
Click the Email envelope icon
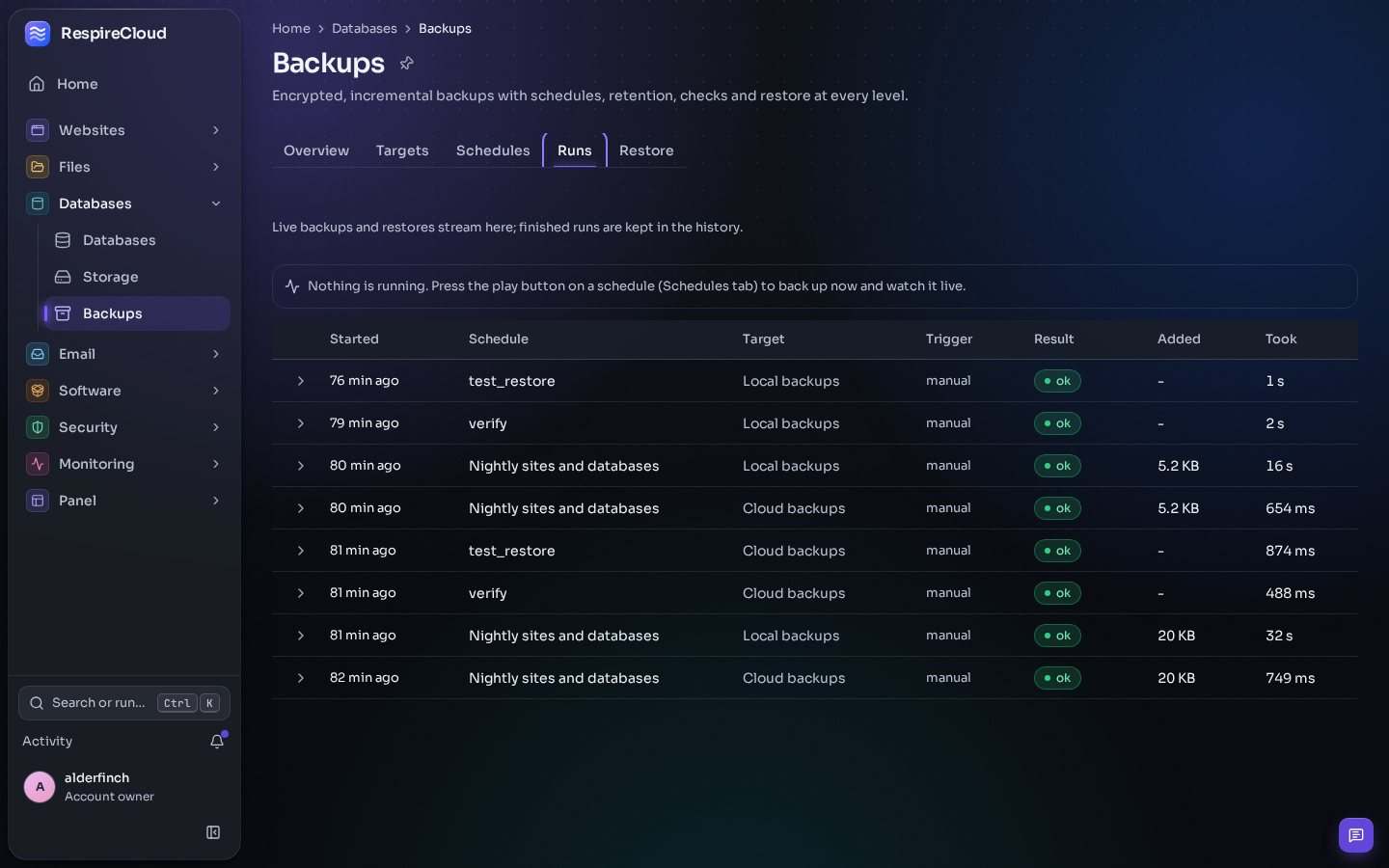click(38, 354)
